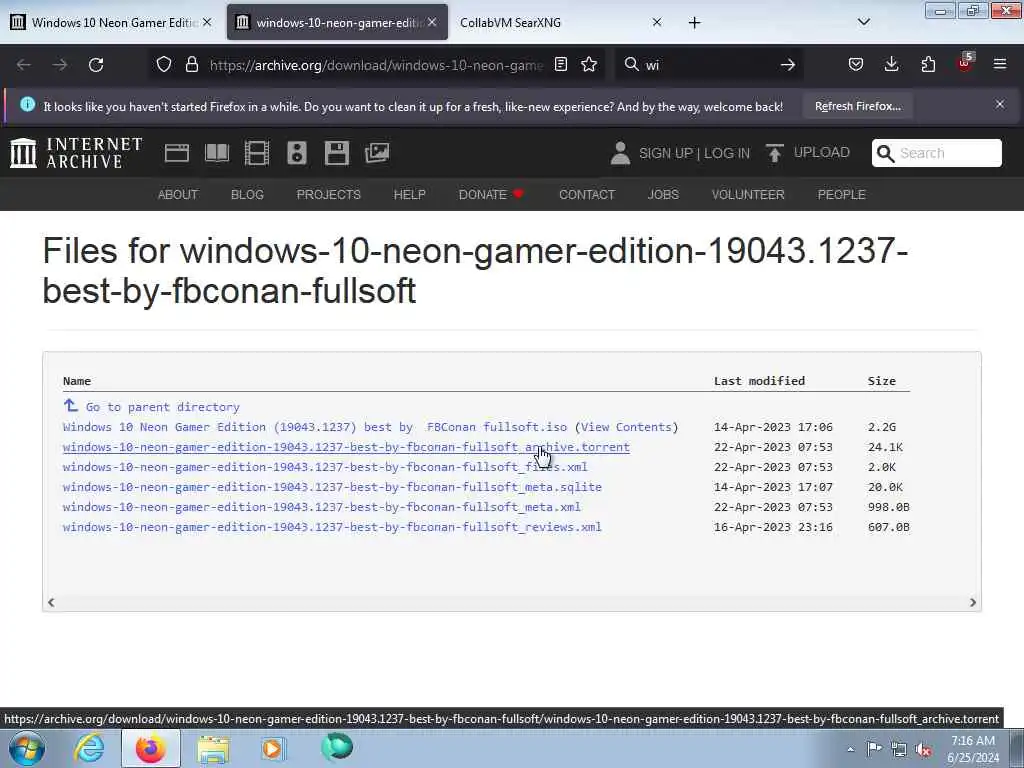Open the VOLUNTEER menu item
This screenshot has width=1024, height=768.
[748, 195]
